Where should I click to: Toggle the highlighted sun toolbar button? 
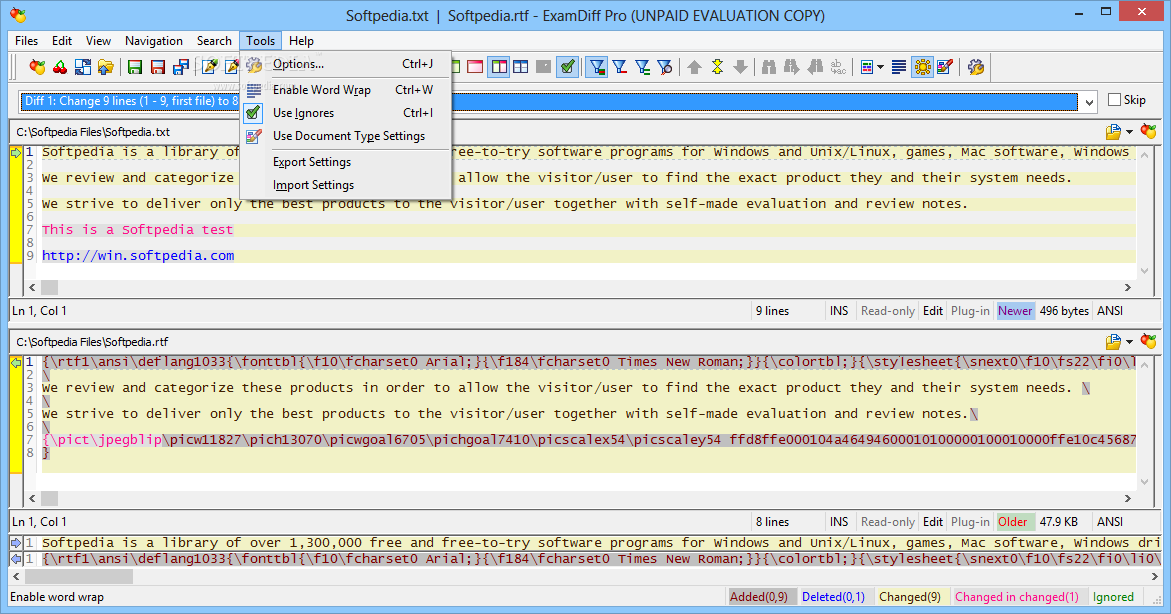(x=922, y=67)
